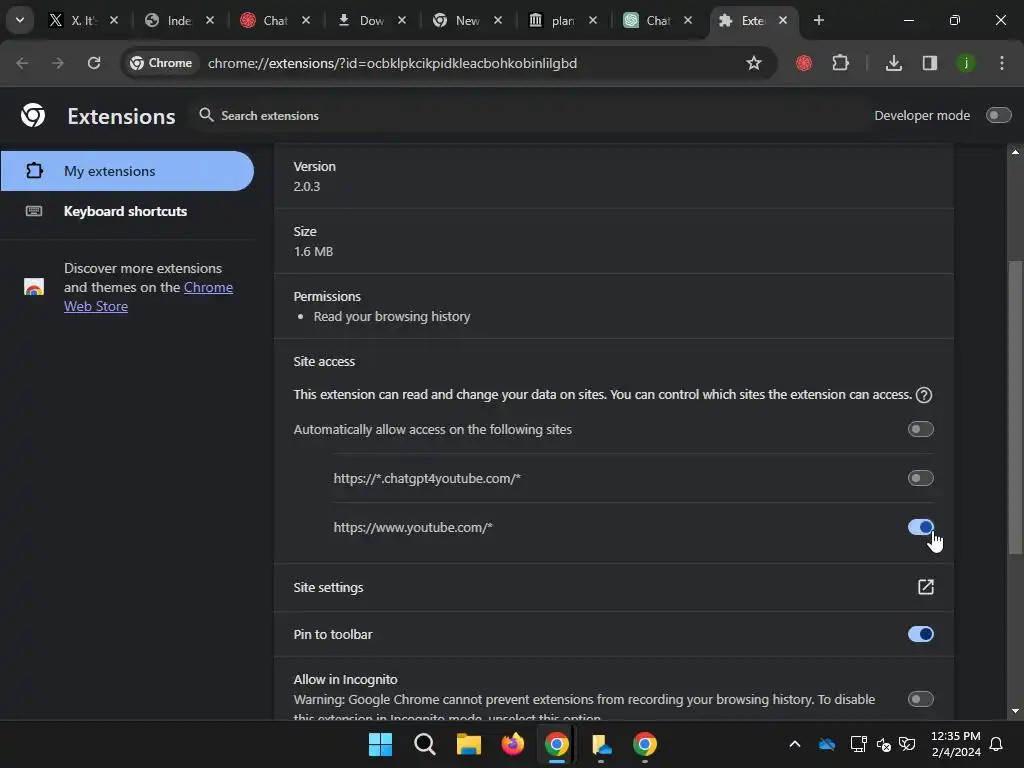Click the scrollbar down arrow
Image resolution: width=1024 pixels, height=768 pixels.
(x=1015, y=711)
